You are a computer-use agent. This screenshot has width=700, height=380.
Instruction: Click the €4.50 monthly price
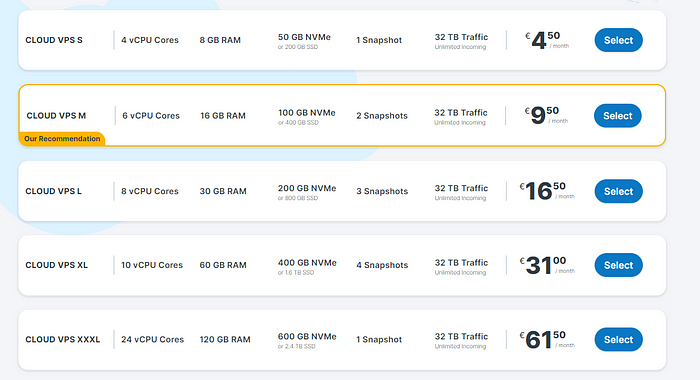547,40
